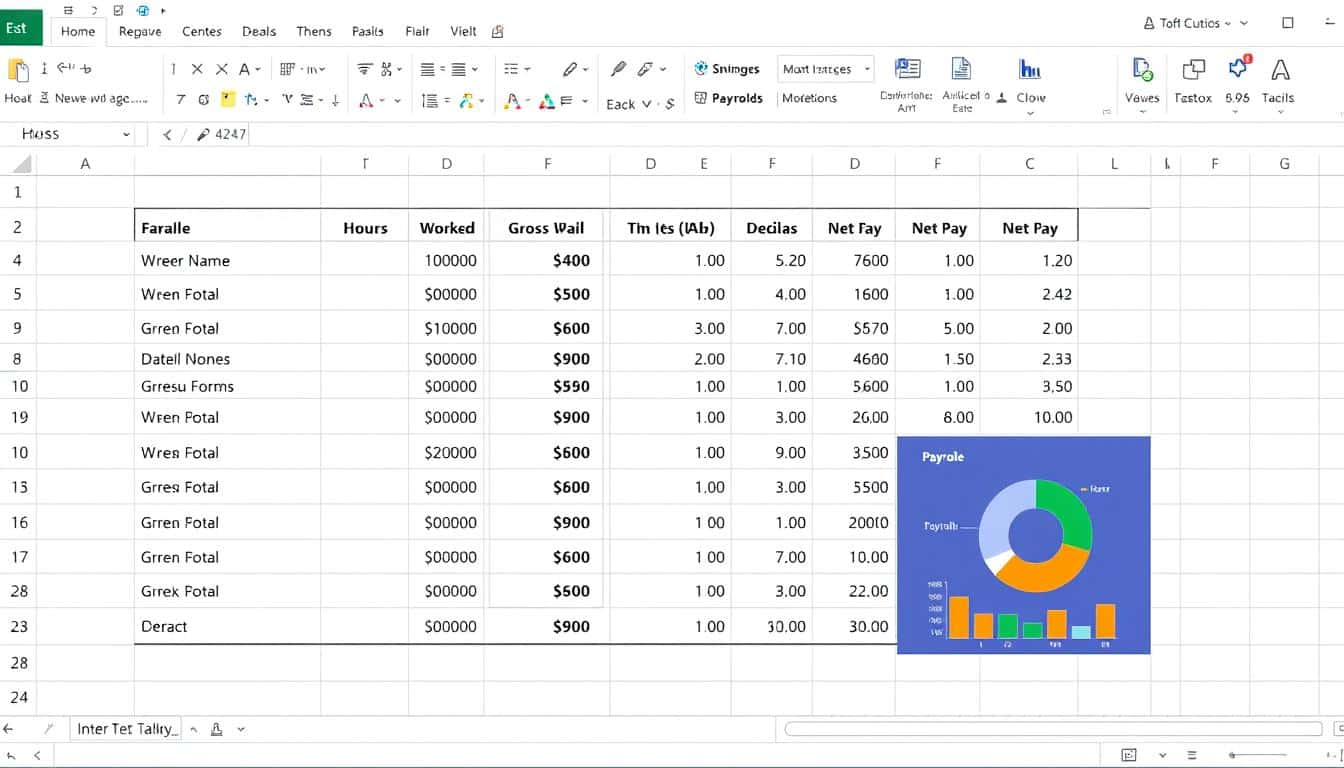The height and width of the screenshot is (768, 1344).
Task: Expand the Eack dropdown
Action: pyautogui.click(x=646, y=104)
